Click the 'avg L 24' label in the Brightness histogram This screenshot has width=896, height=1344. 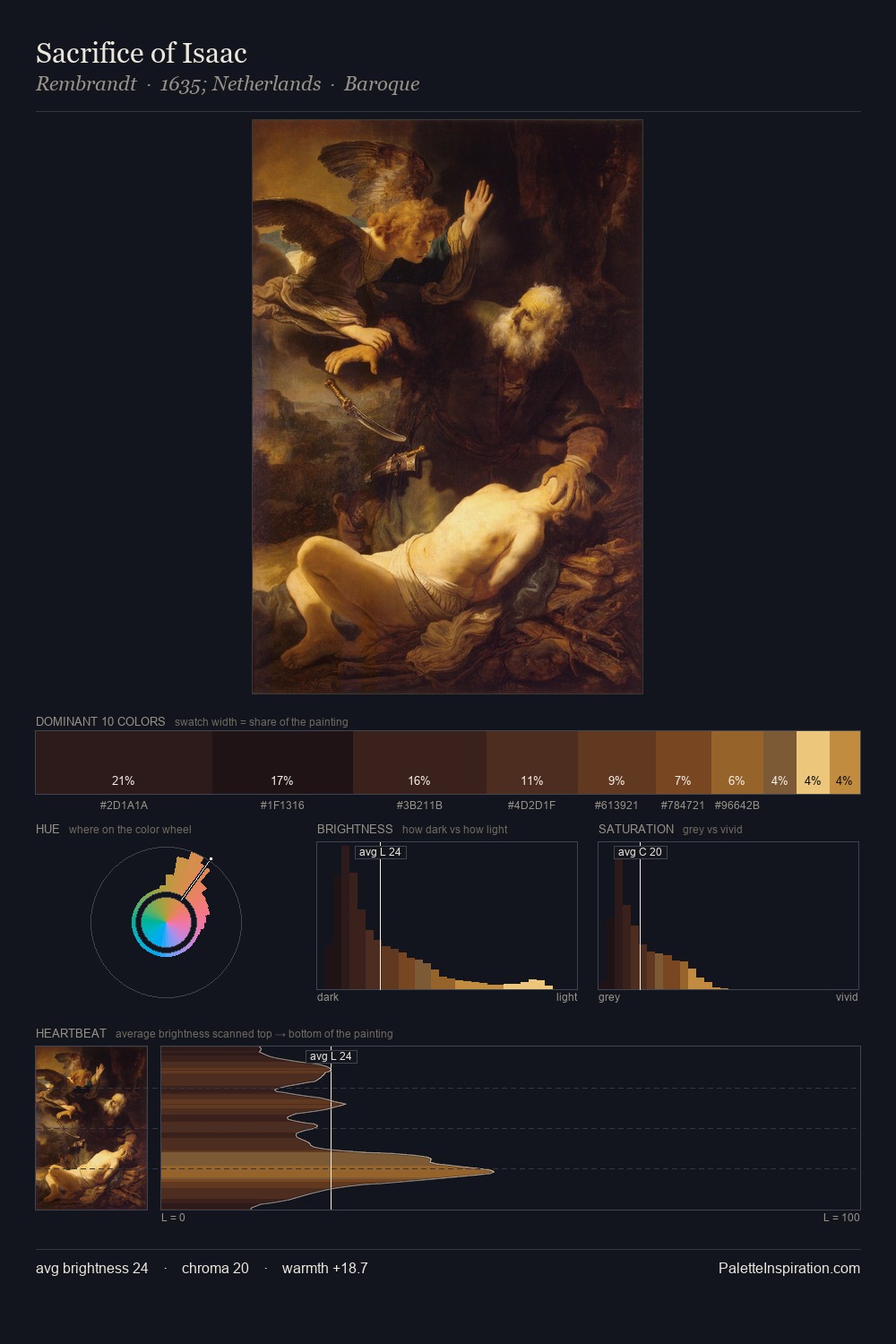click(380, 852)
